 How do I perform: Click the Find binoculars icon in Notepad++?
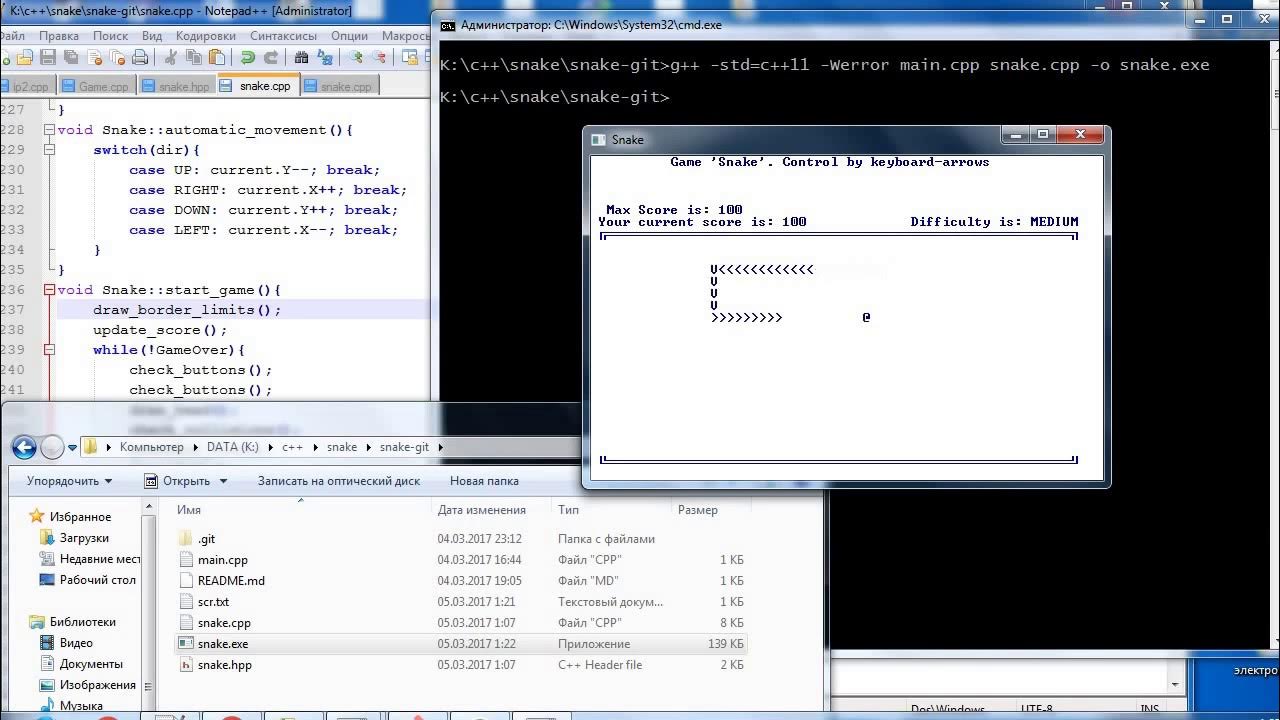click(301, 57)
